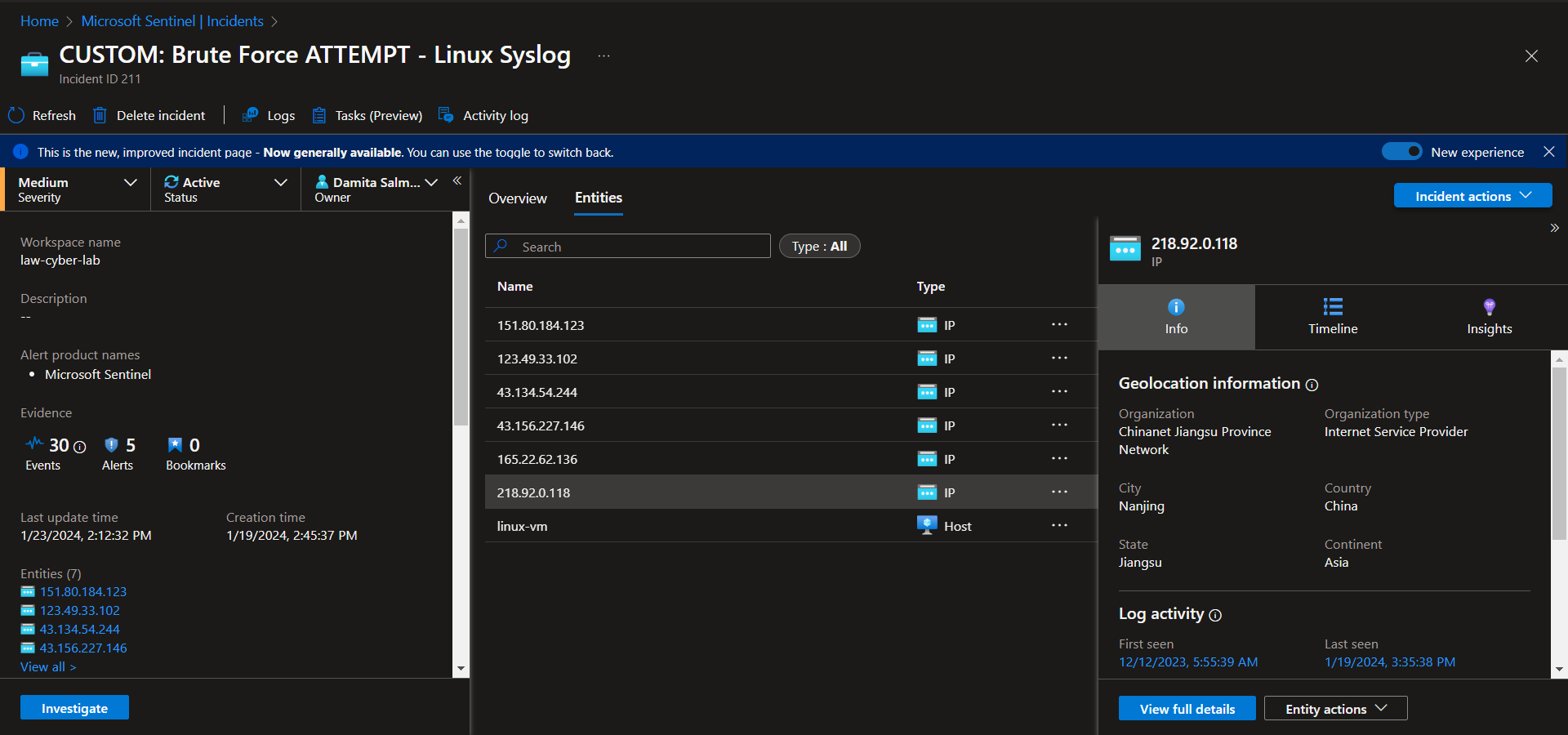Open the ellipsis menu beside the incident title
1568x735 pixels.
[604, 56]
